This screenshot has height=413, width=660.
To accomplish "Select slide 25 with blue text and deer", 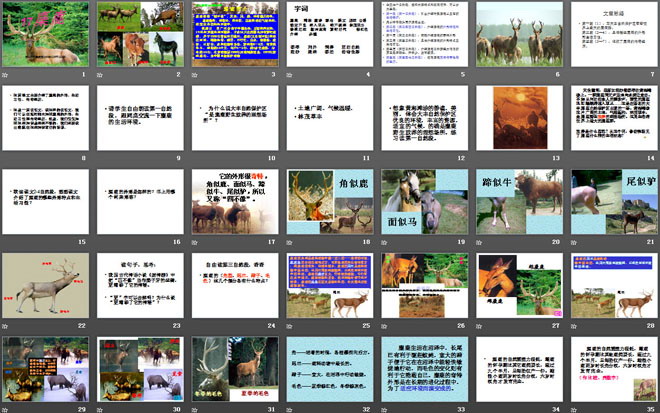I will click(330, 285).
